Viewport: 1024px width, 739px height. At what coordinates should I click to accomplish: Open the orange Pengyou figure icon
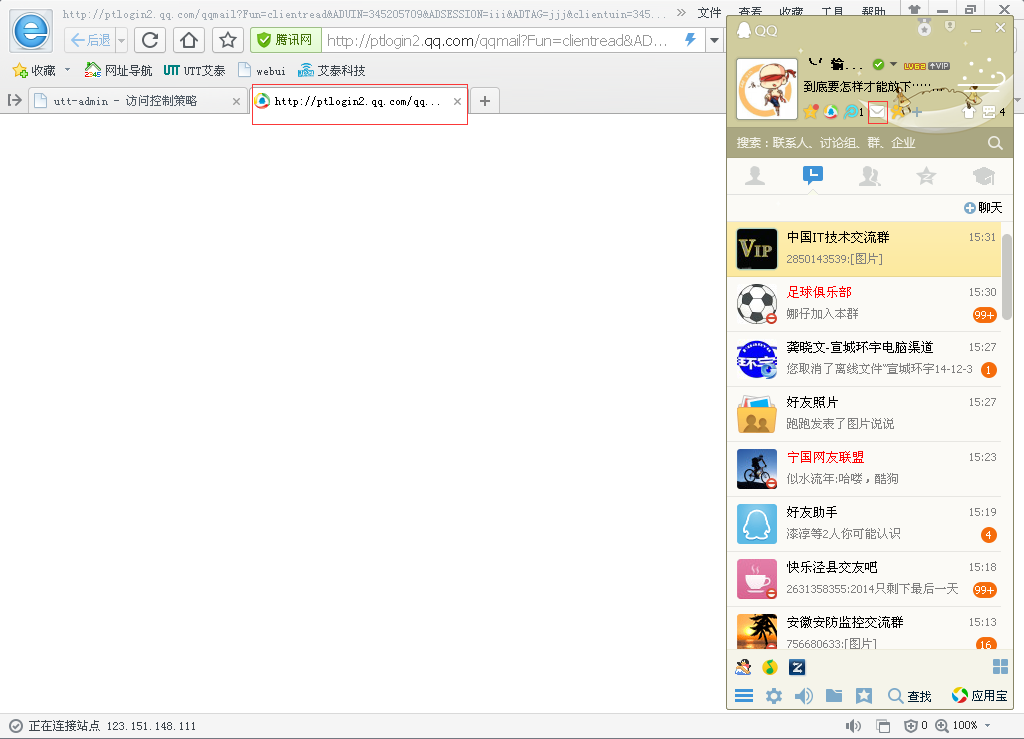point(898,111)
